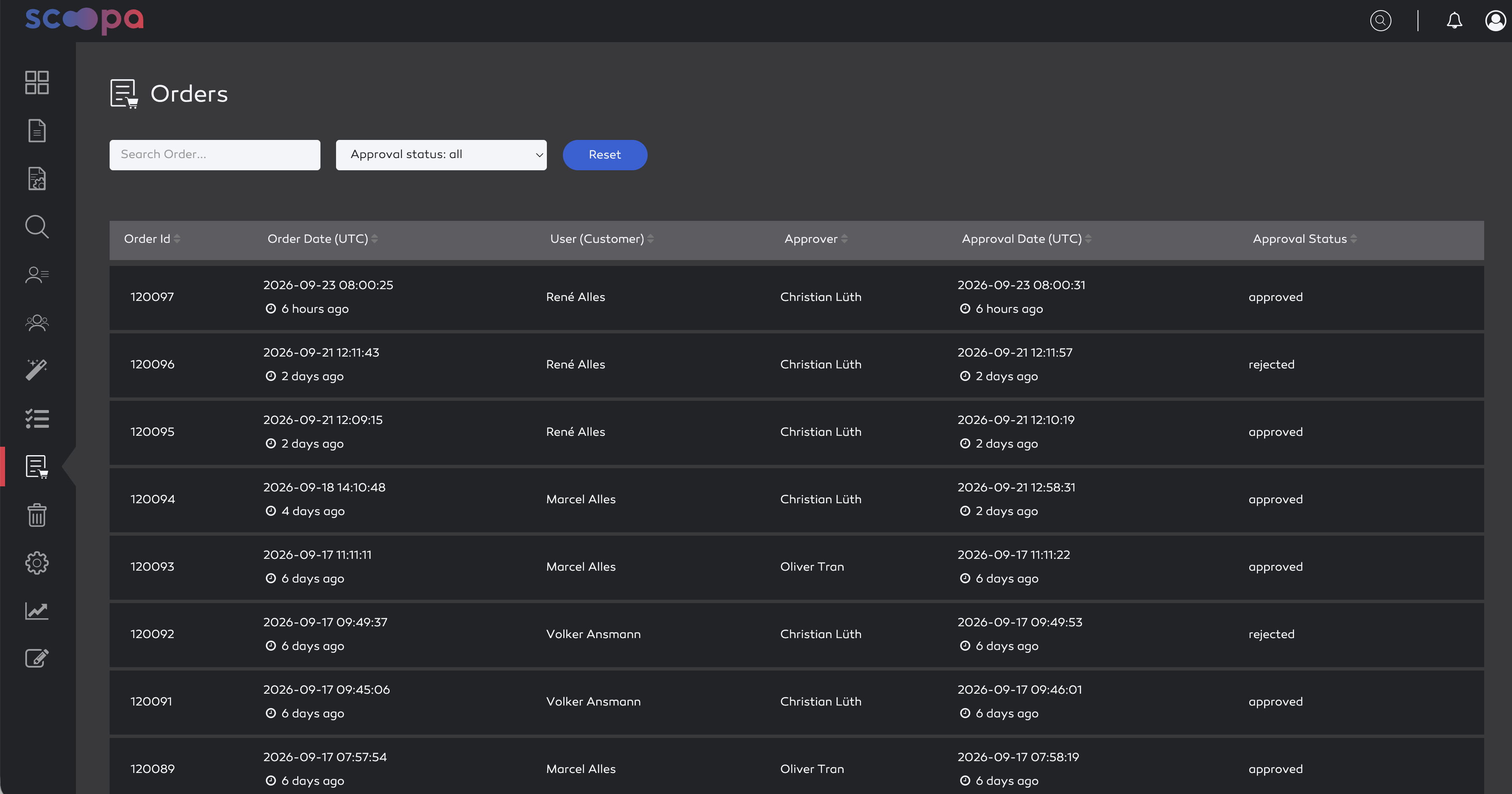Open the user groups sidebar icon
The height and width of the screenshot is (794, 1512).
tap(37, 323)
